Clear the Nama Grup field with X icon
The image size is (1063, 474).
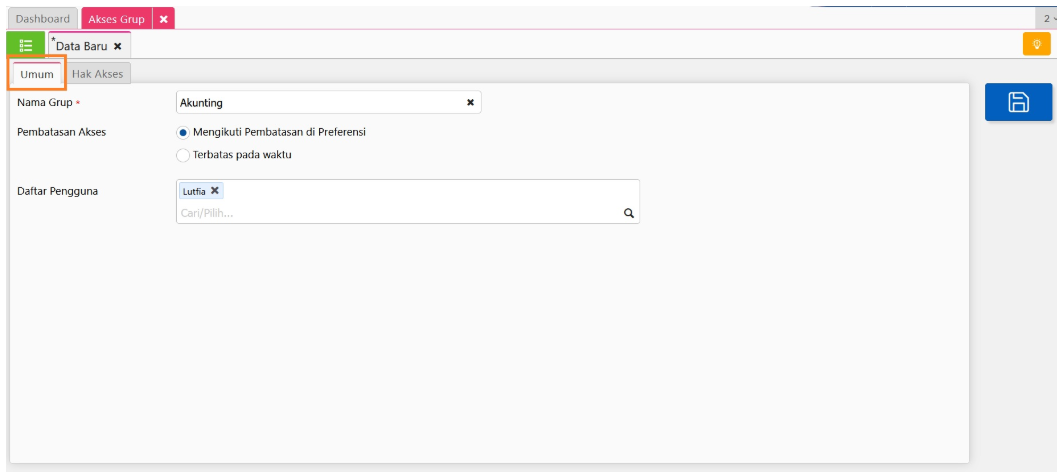(x=470, y=102)
